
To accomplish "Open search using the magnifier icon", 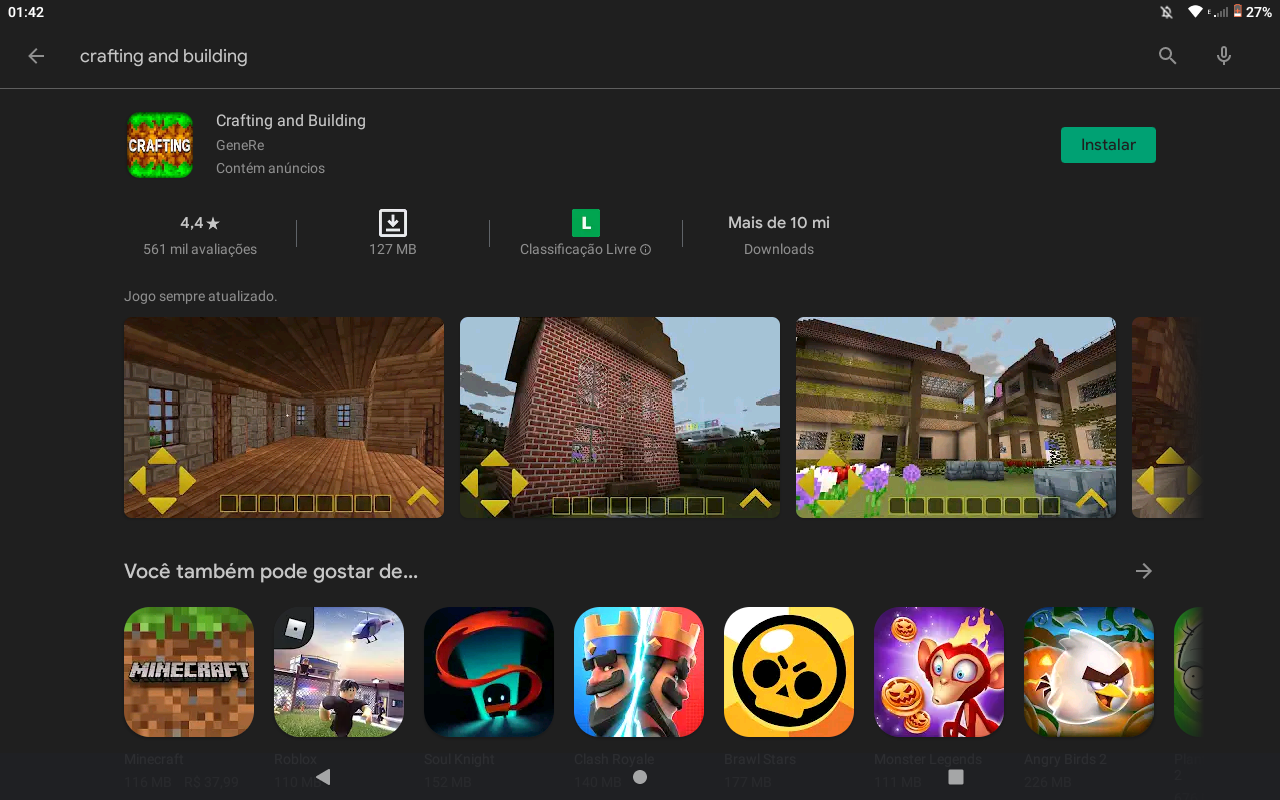I will (x=1167, y=56).
